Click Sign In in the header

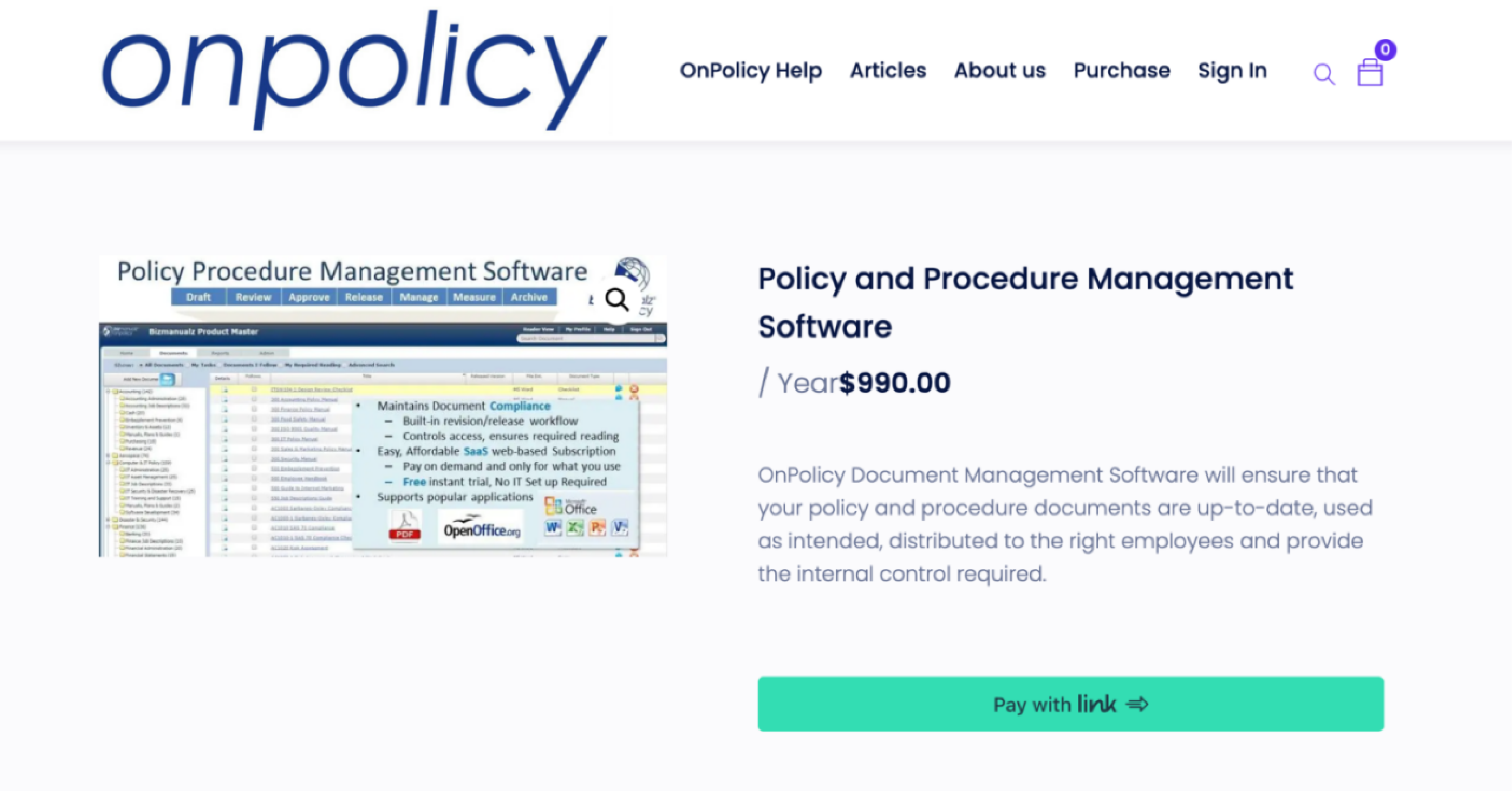(x=1232, y=70)
